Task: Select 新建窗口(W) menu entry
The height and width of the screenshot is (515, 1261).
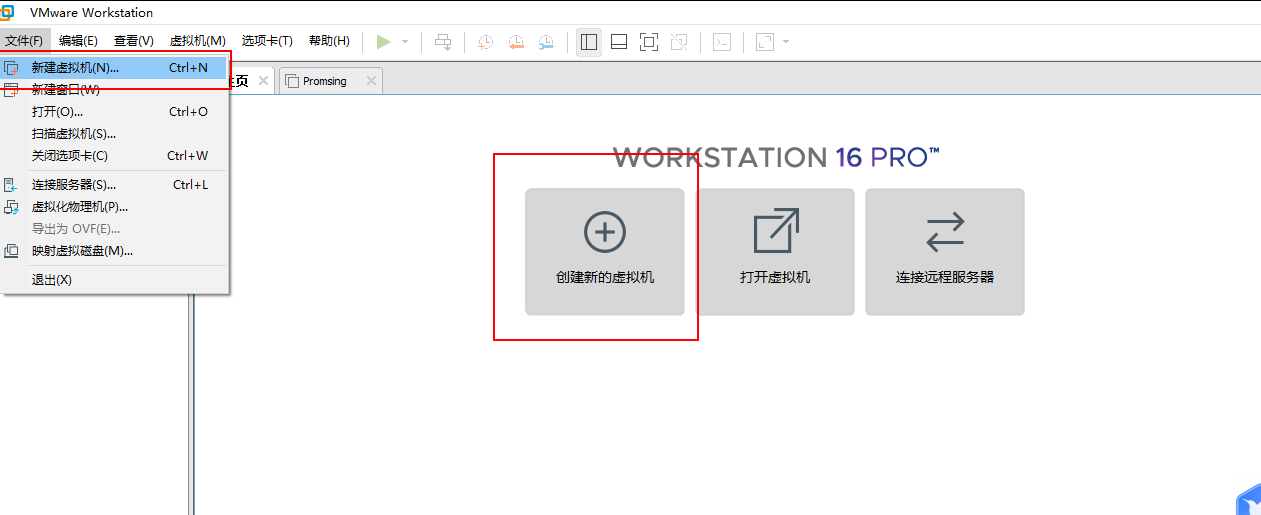Action: tap(114, 90)
